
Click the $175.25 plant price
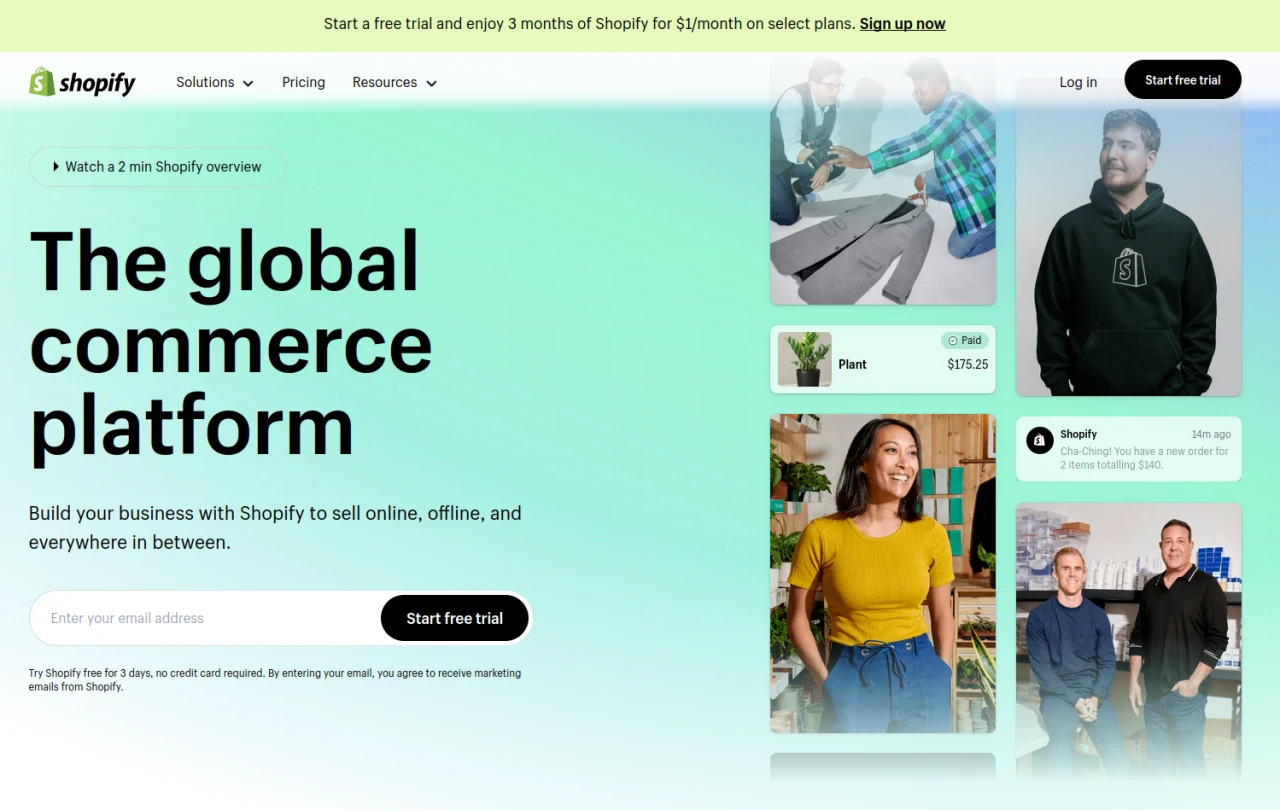(967, 364)
